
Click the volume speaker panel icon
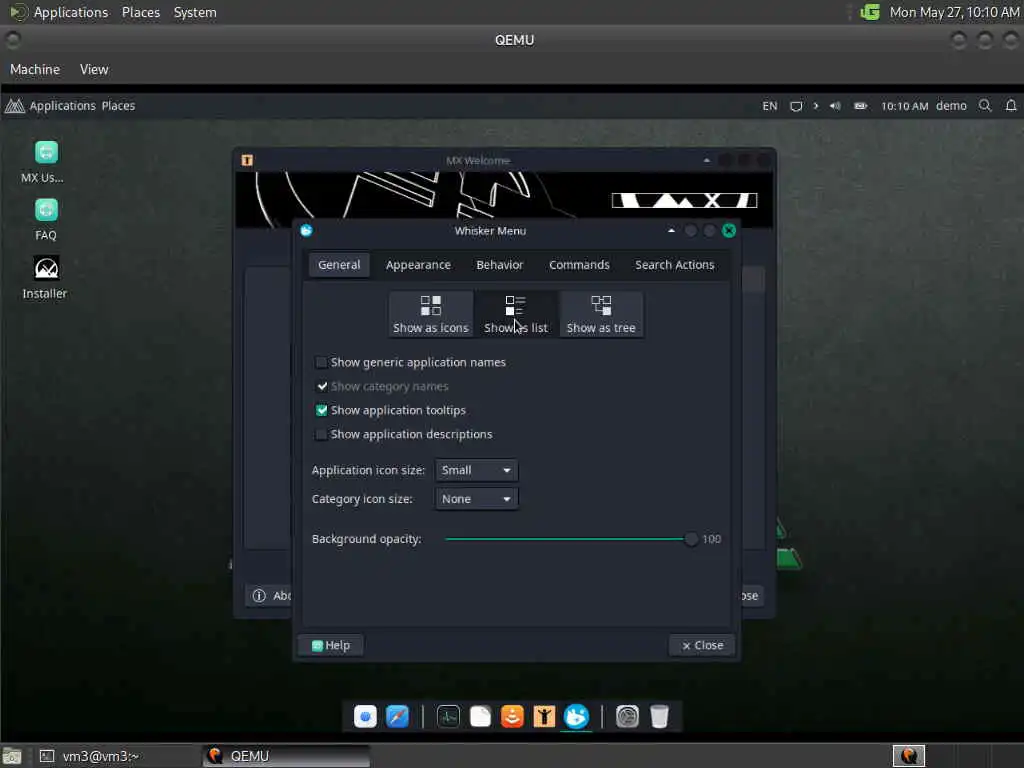click(835, 105)
